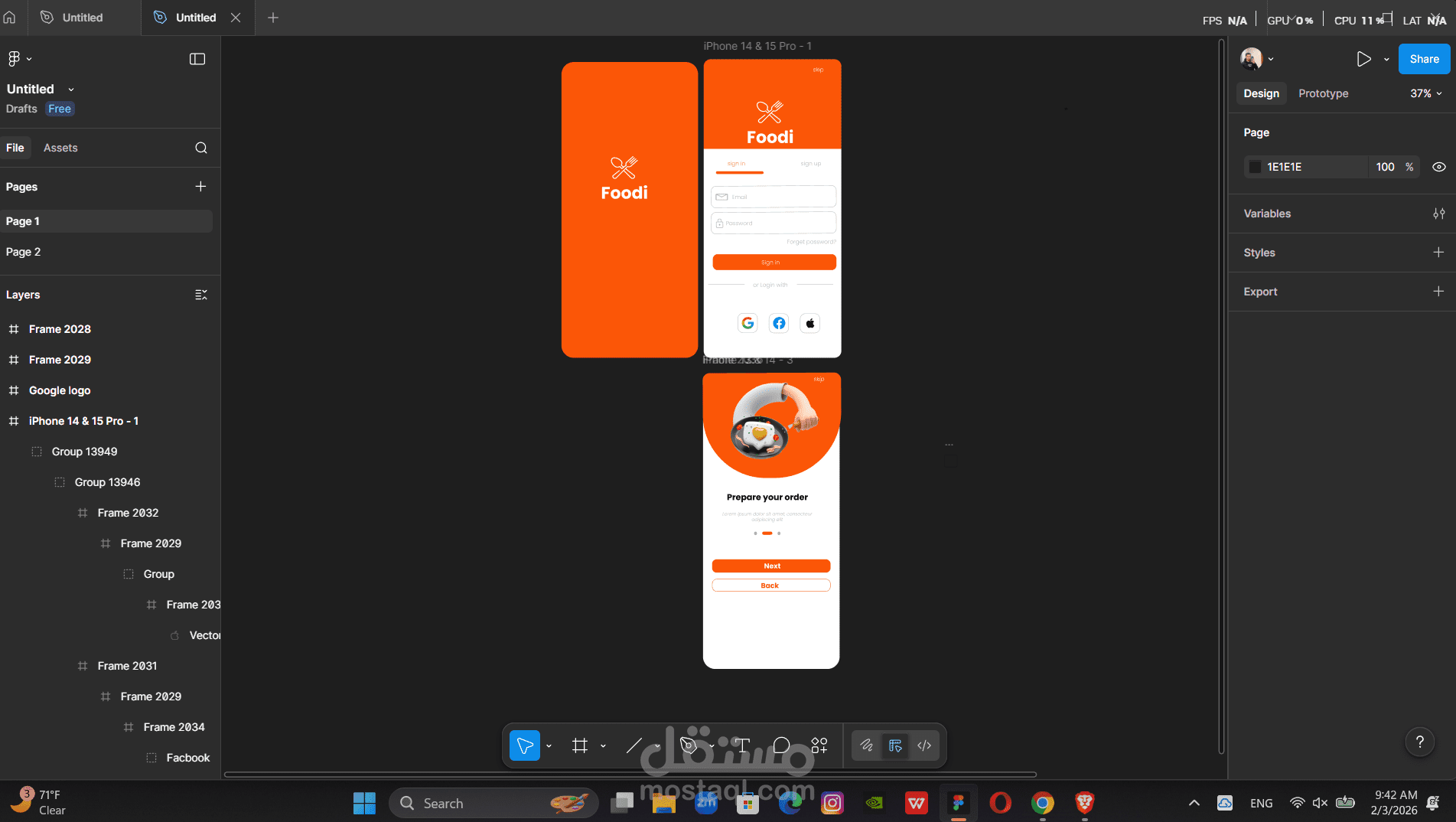Expand the Move tool options chevron
Screen dimensions: 1456x822
[x=549, y=745]
